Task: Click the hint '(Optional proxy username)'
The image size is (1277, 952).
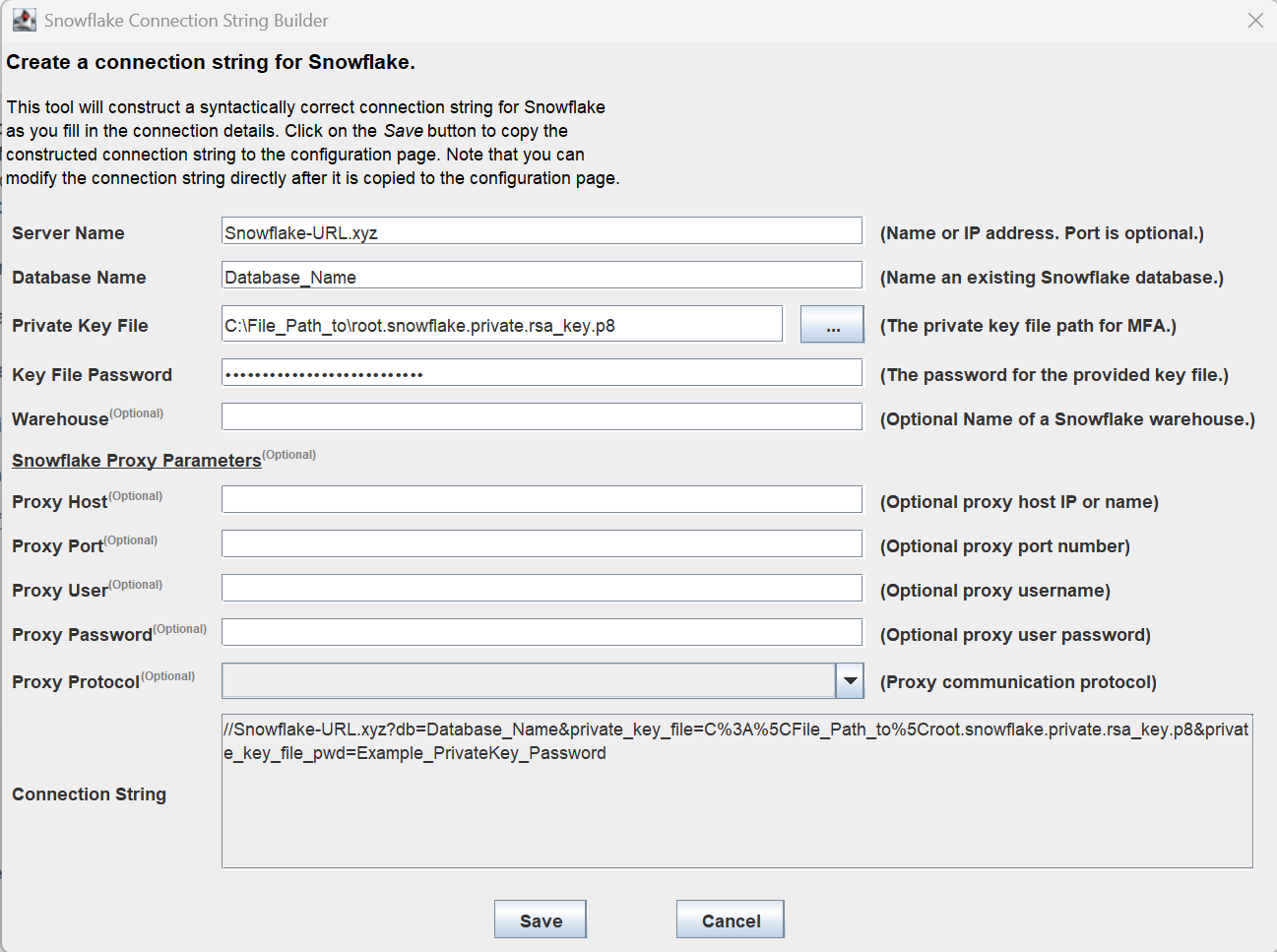Action: coord(994,591)
